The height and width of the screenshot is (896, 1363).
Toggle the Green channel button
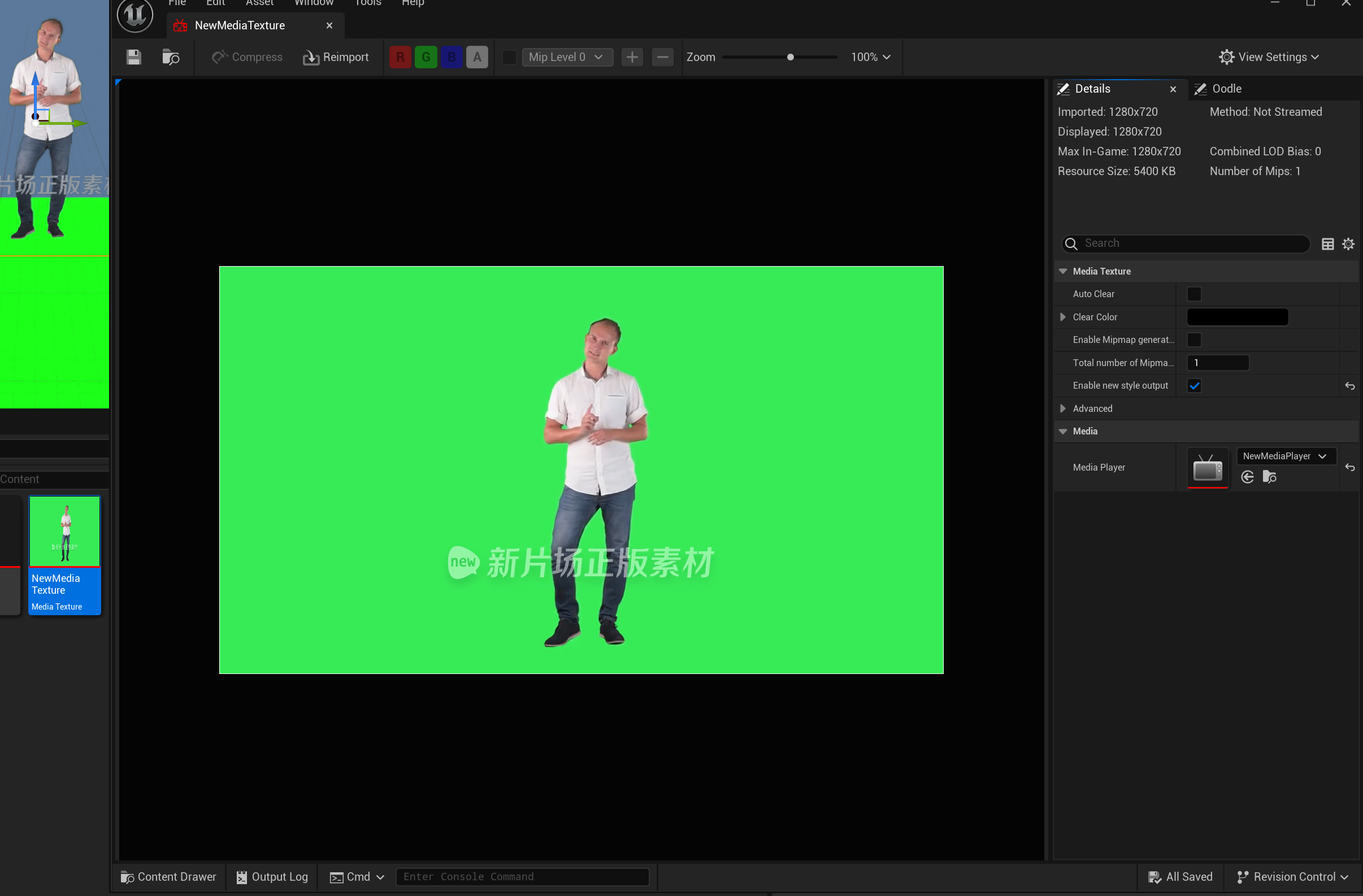426,57
